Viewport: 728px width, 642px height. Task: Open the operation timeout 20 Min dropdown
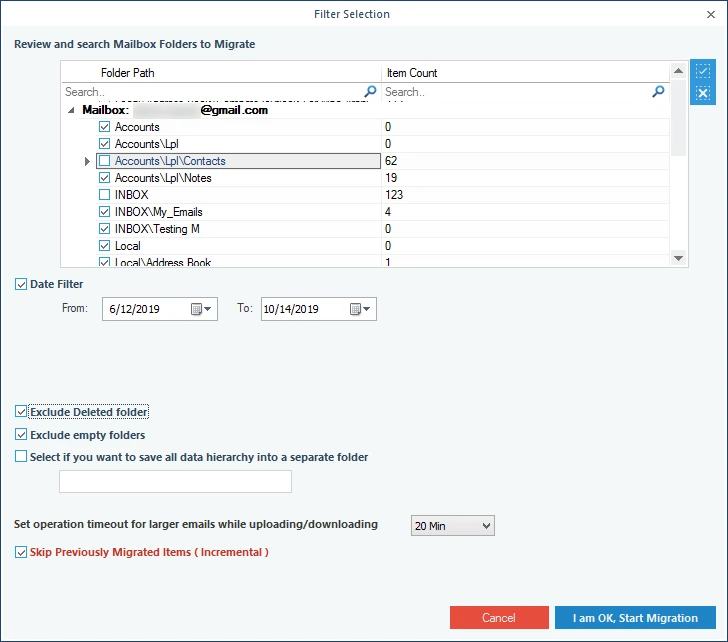click(x=453, y=526)
